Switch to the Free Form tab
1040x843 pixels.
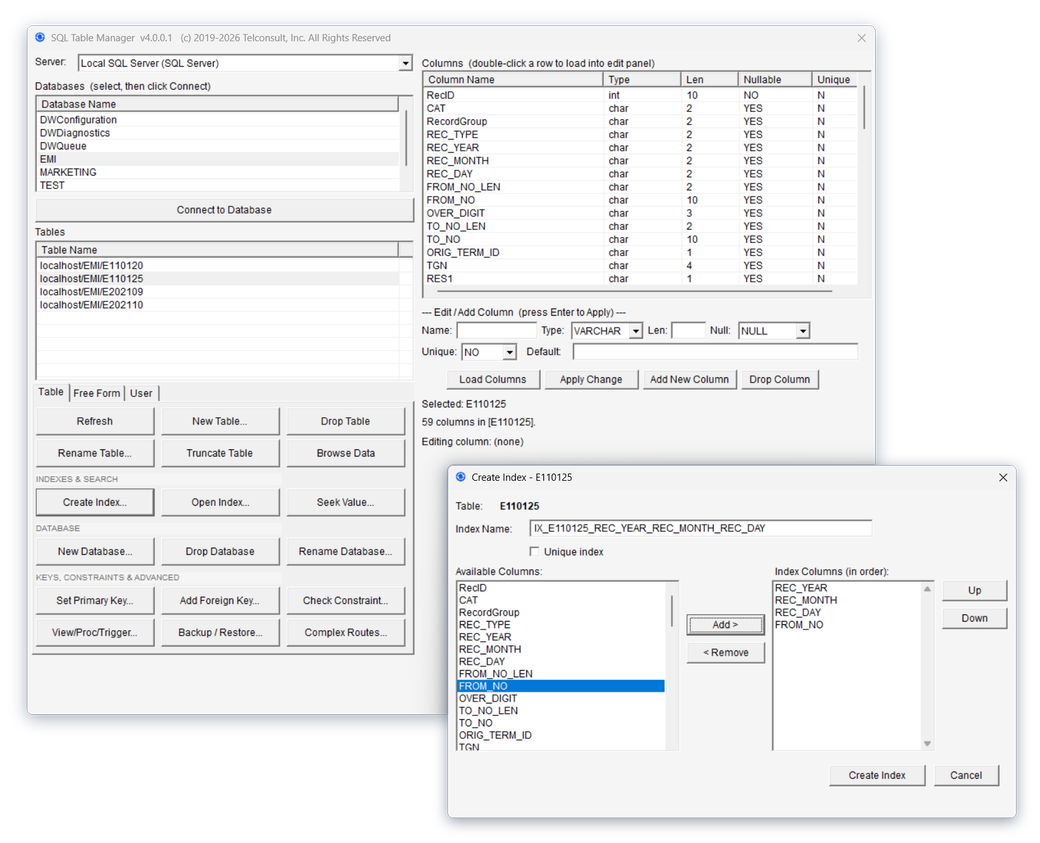pyautogui.click(x=97, y=393)
